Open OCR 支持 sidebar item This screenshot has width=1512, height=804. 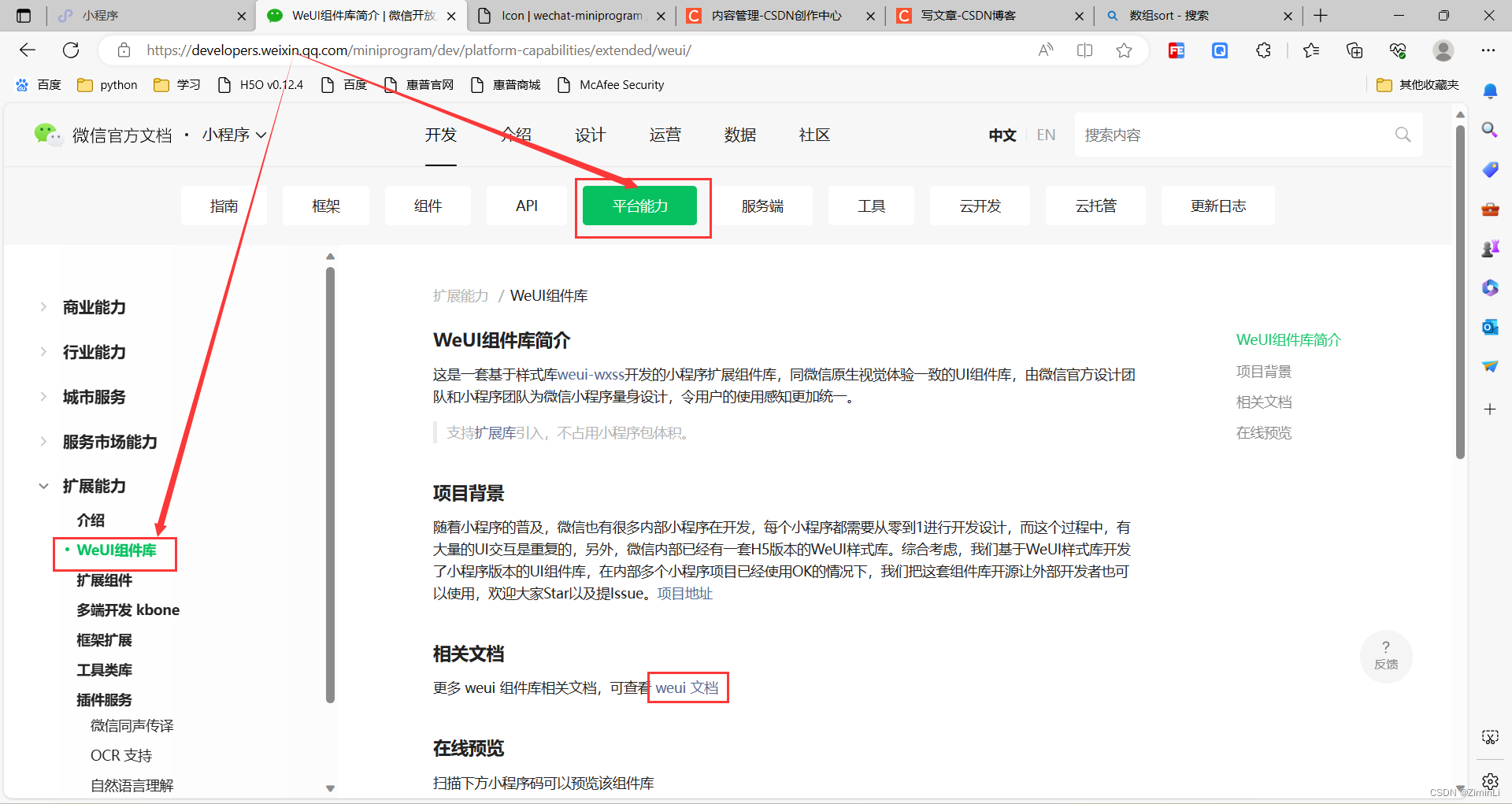click(121, 755)
